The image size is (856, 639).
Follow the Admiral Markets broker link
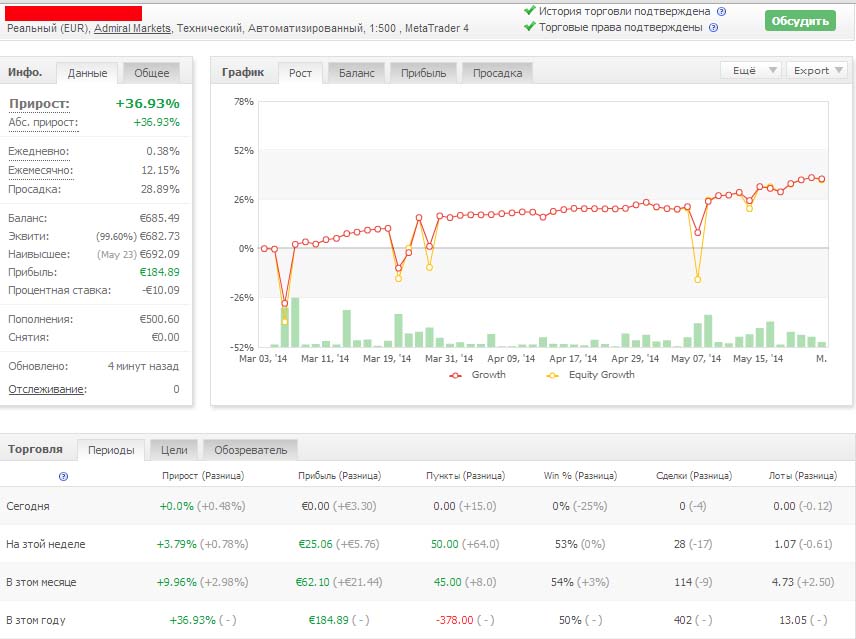click(x=131, y=28)
